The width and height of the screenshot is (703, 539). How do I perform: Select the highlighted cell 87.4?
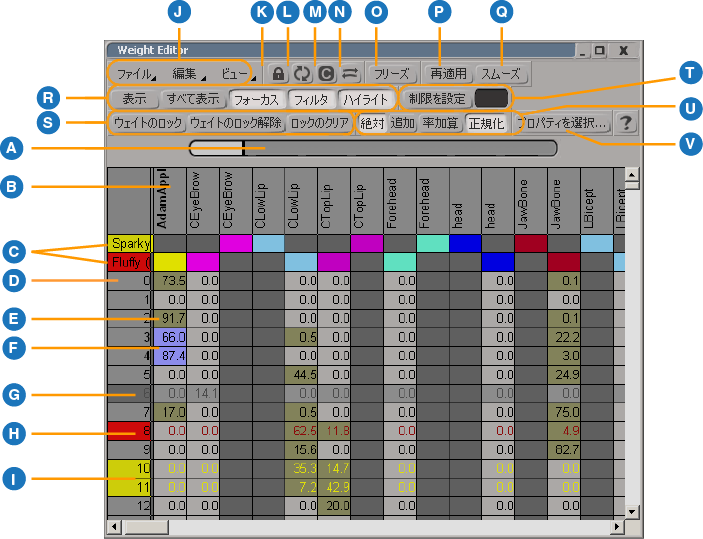point(170,356)
